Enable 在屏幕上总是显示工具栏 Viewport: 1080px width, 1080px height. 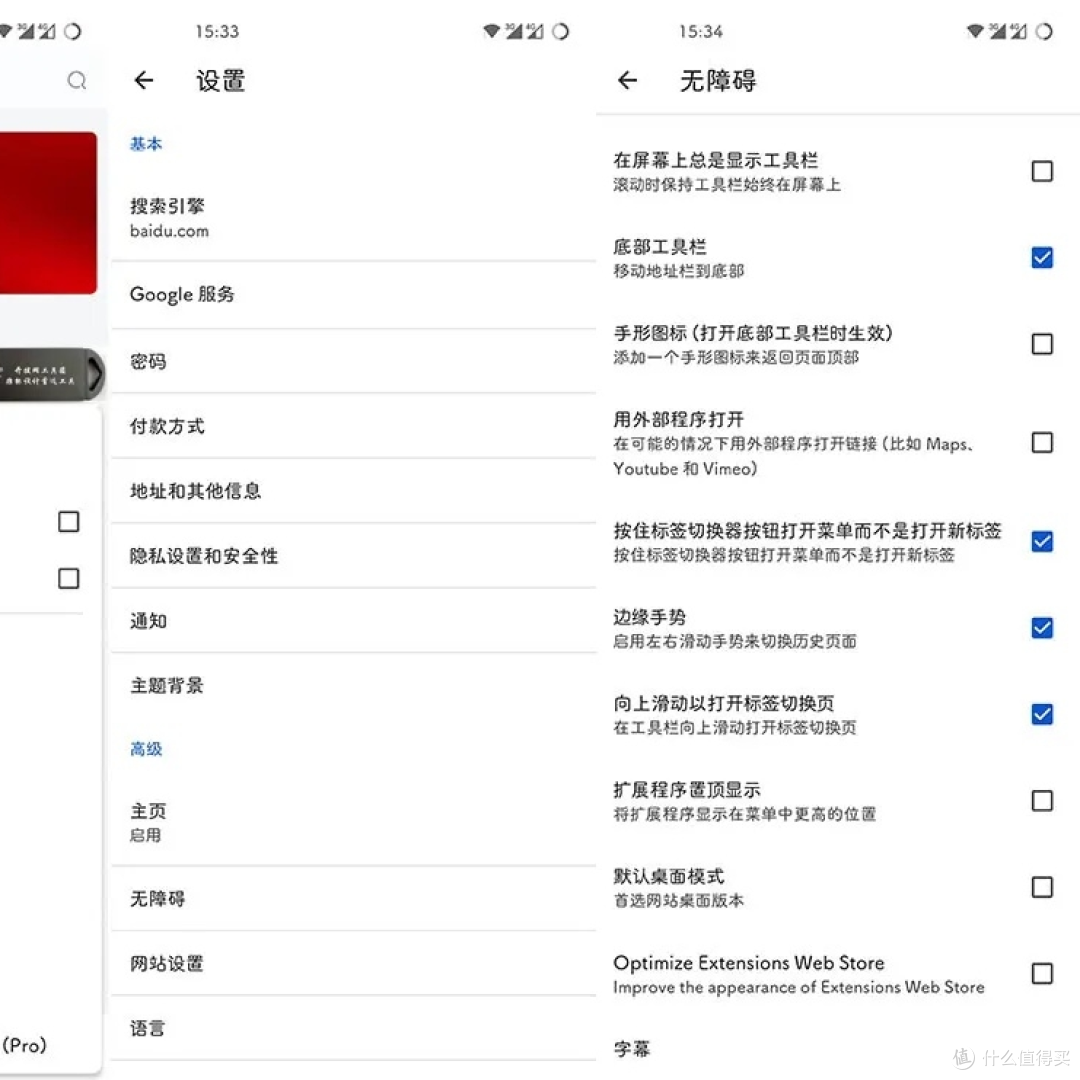click(x=1042, y=171)
